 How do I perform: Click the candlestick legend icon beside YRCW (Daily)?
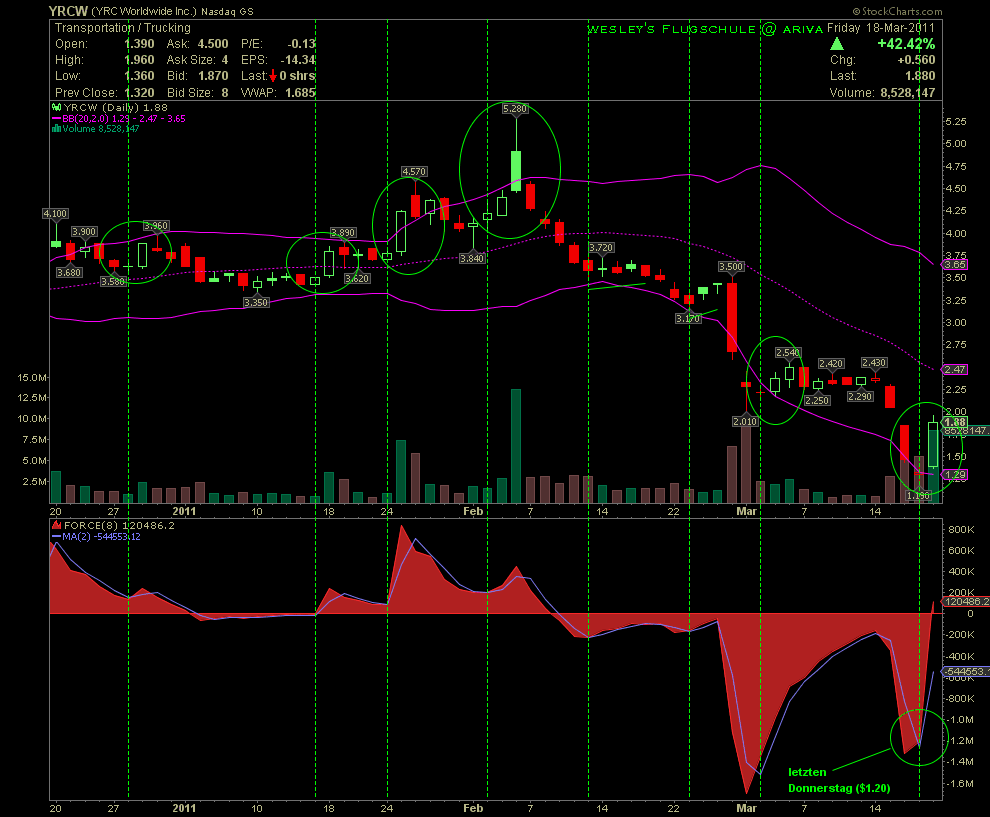pyautogui.click(x=56, y=108)
